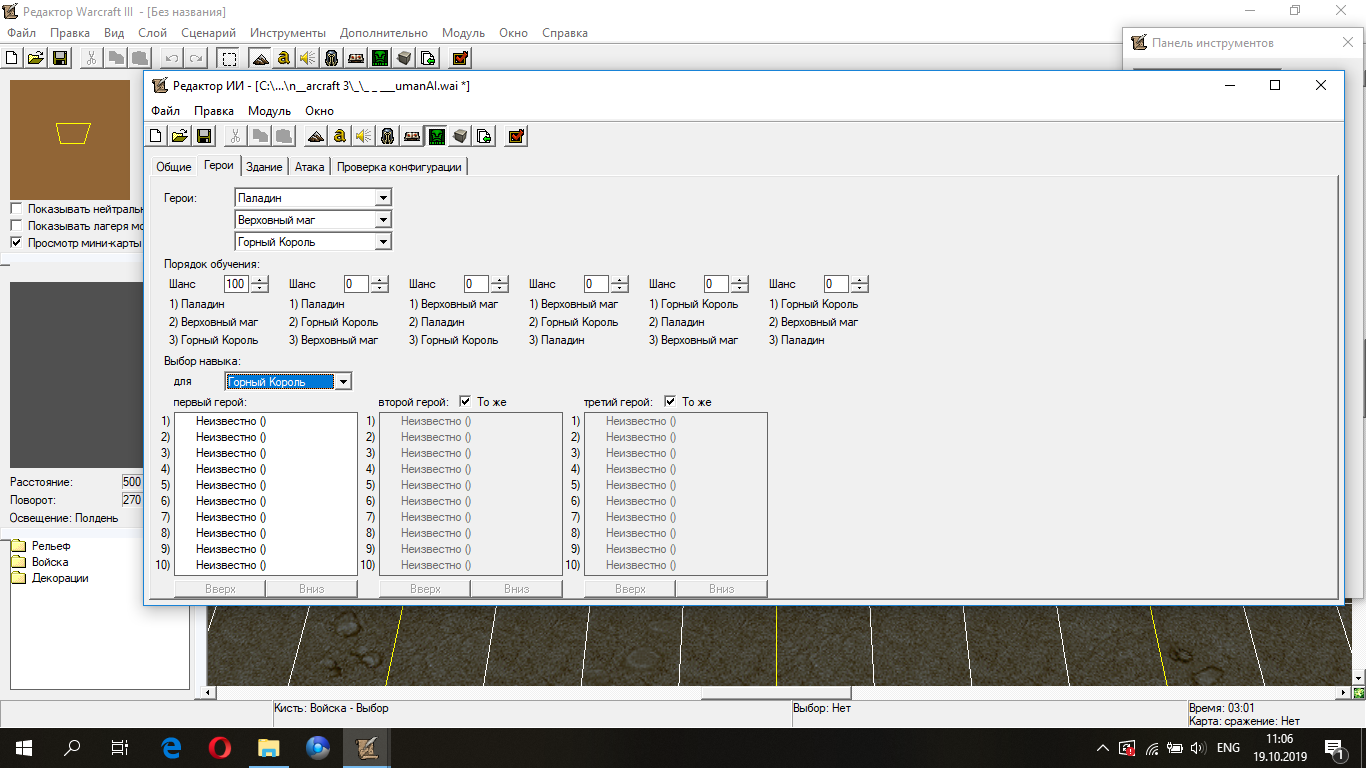
Task: Enable 'Показывать лагеря' checkbox
Action: point(17,226)
